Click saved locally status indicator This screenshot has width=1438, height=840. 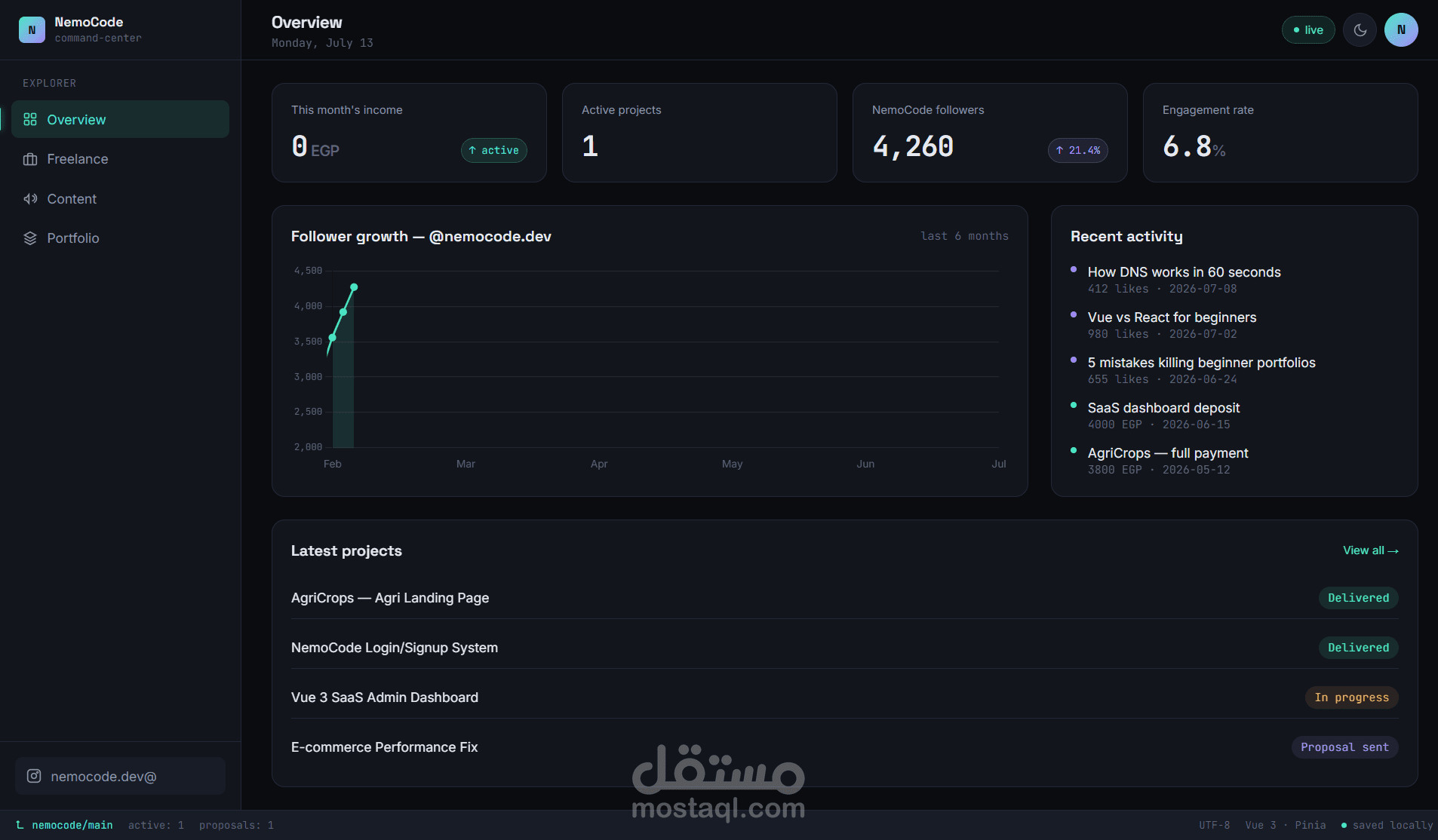(x=1387, y=825)
